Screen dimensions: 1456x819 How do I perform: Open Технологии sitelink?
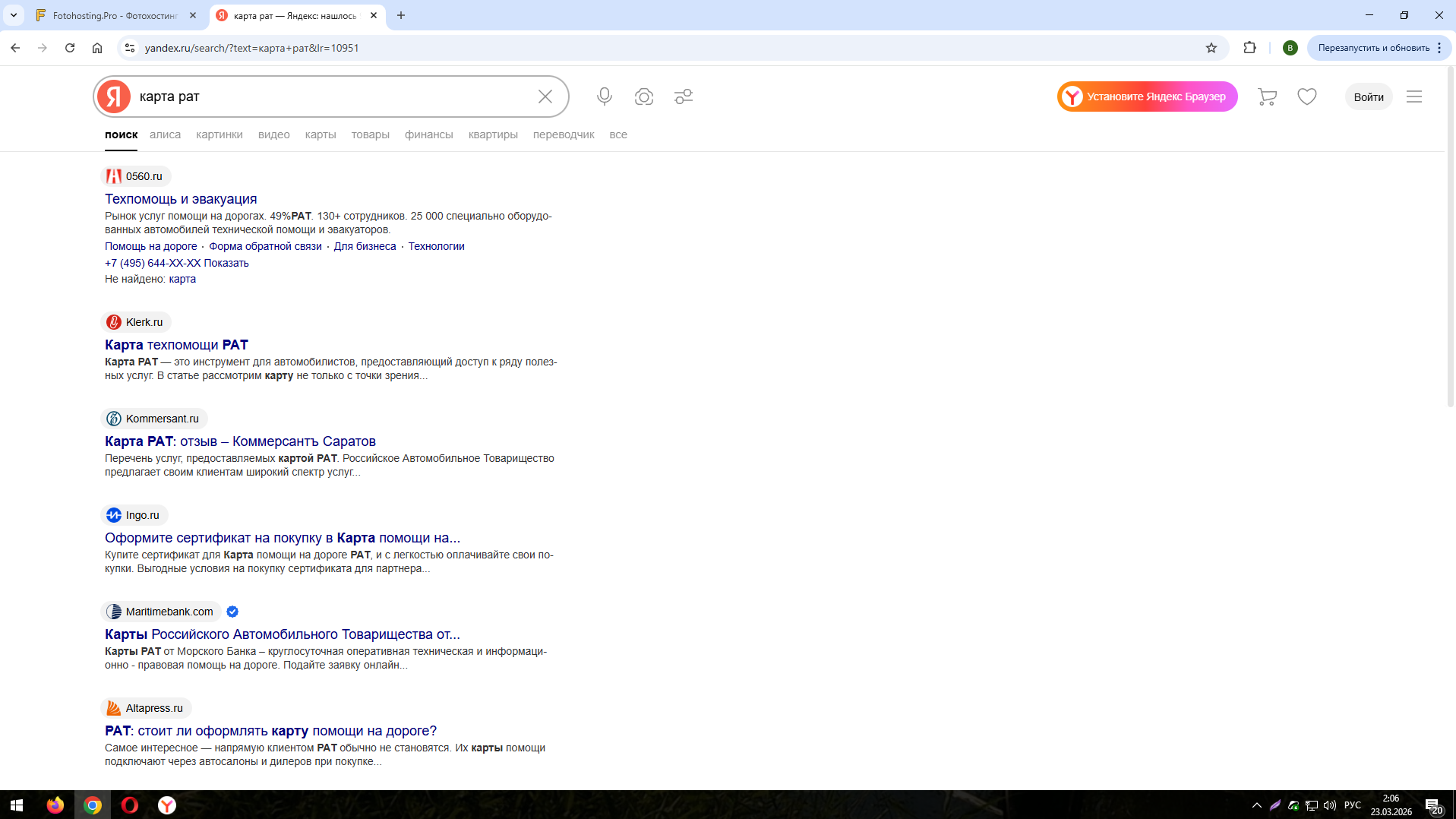tap(436, 246)
